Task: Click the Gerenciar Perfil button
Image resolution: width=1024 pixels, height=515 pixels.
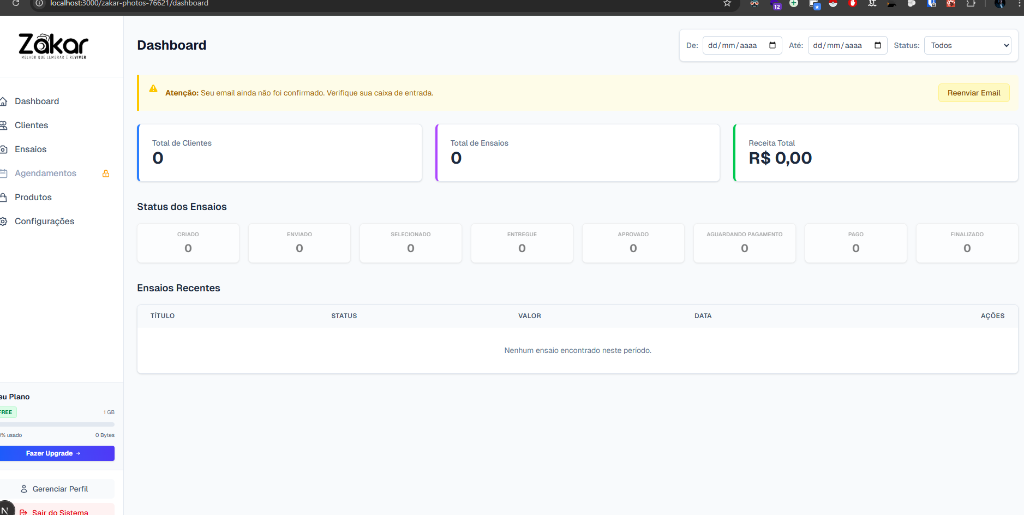Action: coord(60,489)
